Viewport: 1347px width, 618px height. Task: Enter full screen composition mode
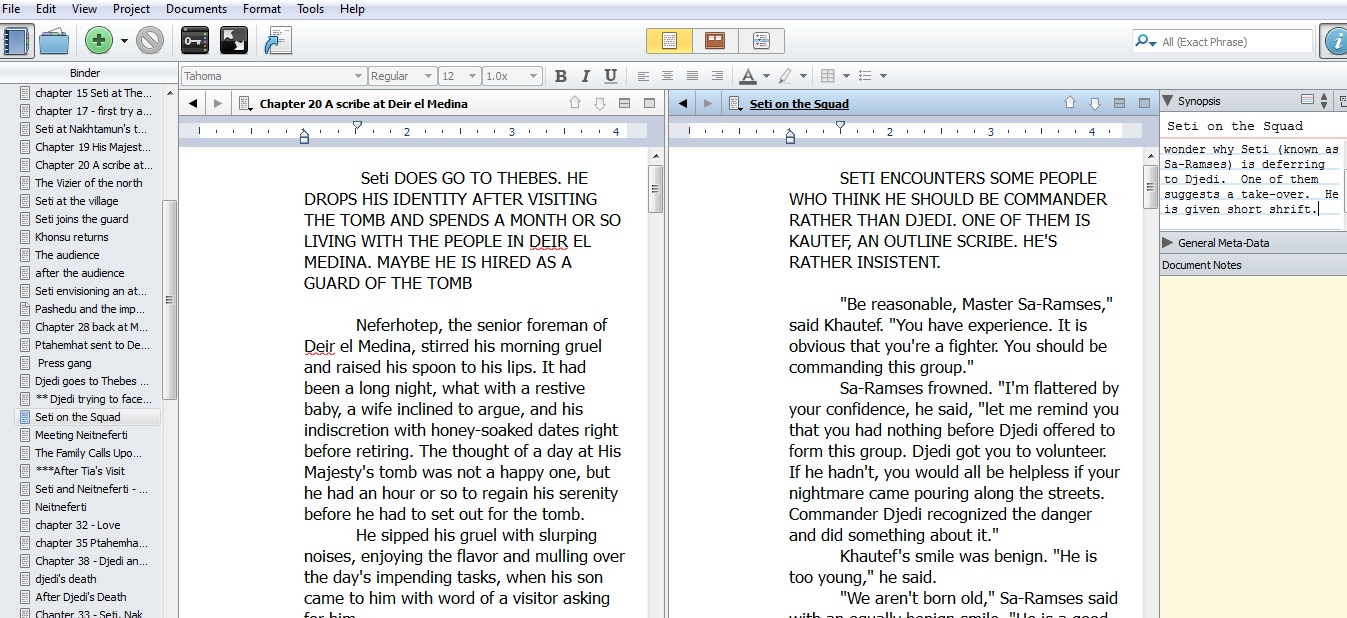[x=233, y=41]
